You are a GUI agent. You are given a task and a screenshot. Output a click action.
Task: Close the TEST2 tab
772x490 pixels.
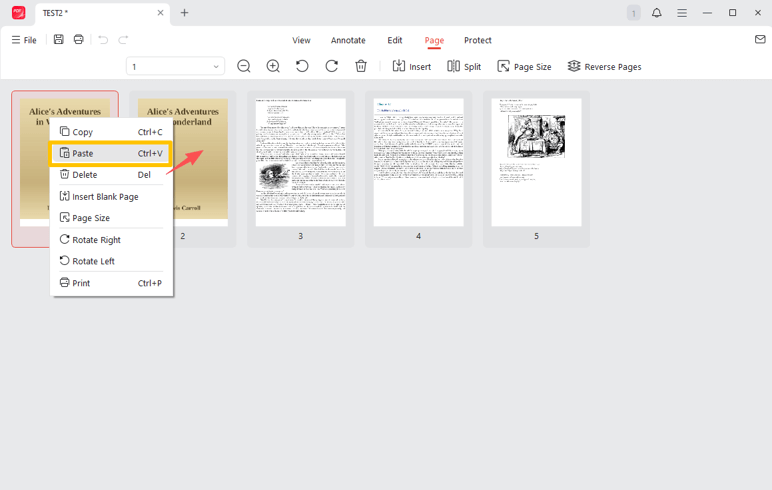tap(161, 13)
